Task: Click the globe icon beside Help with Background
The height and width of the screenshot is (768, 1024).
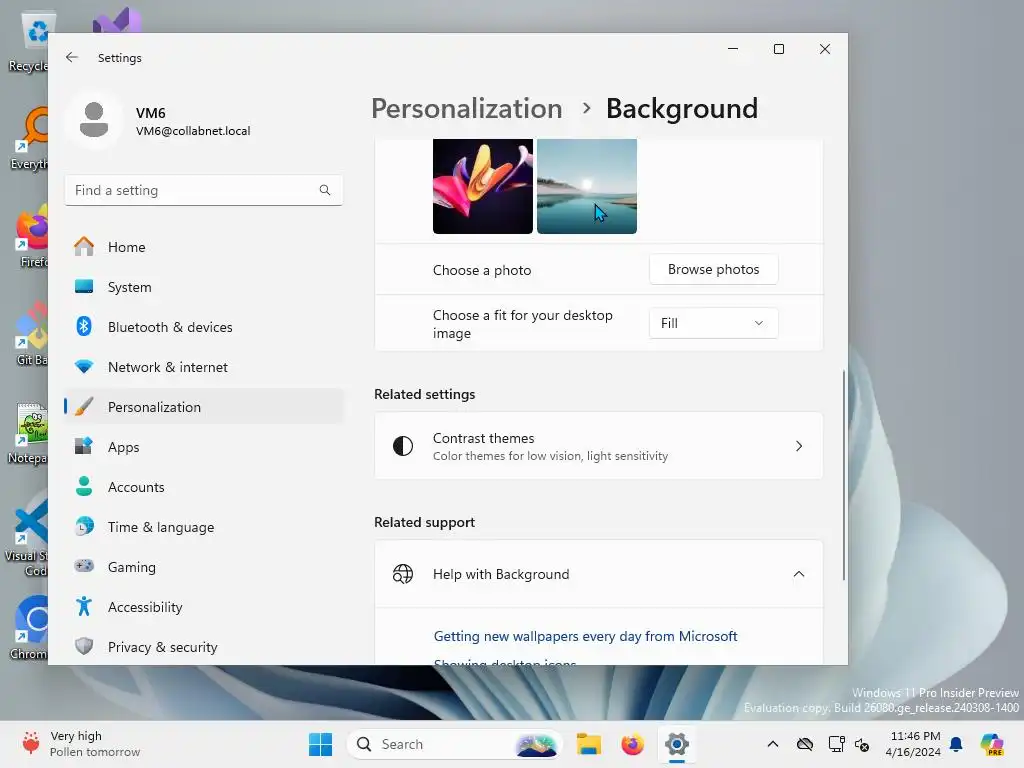Action: click(x=403, y=574)
